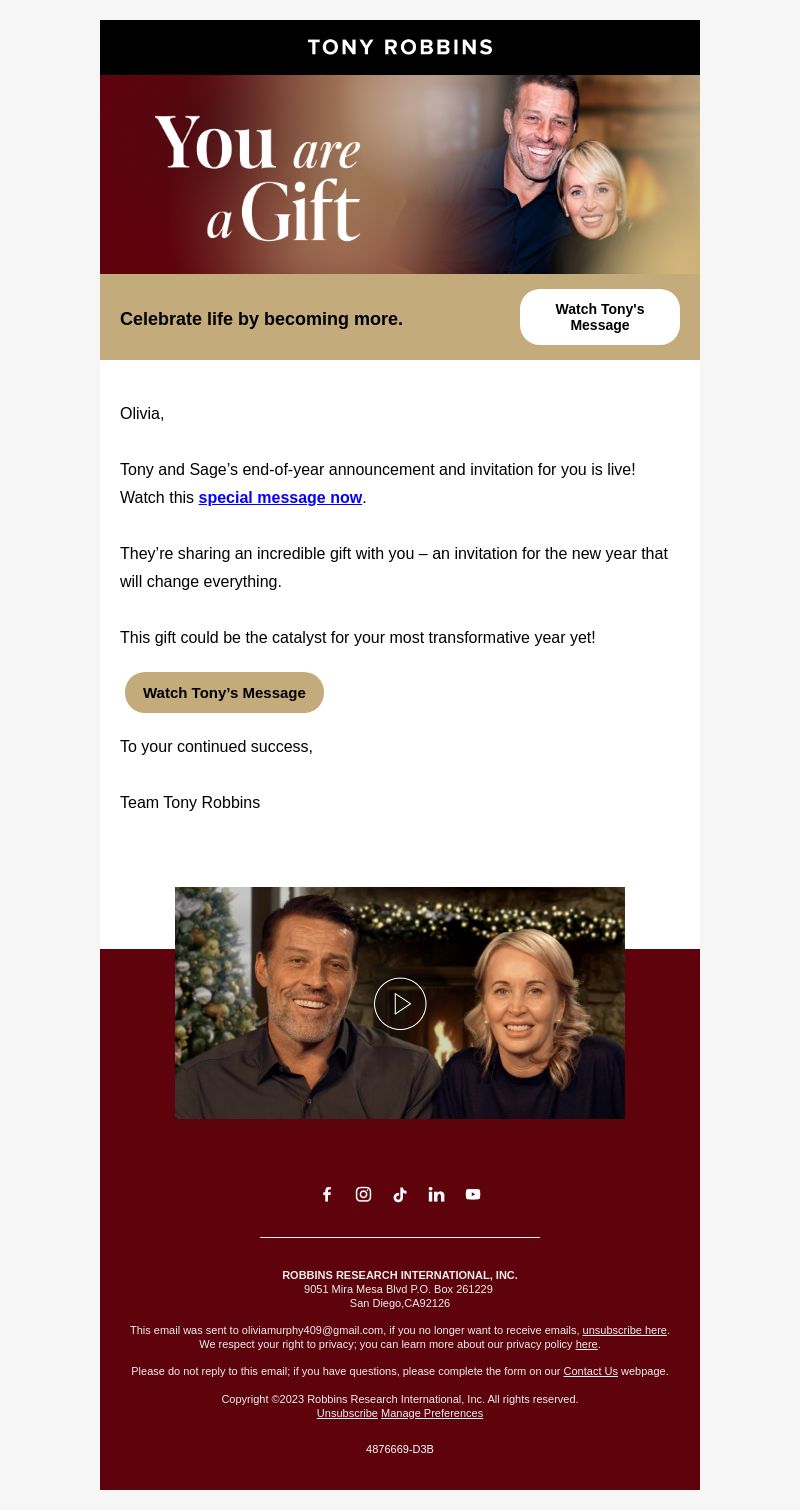Open the special message now link
Screen dimensions: 800x1510
280,497
